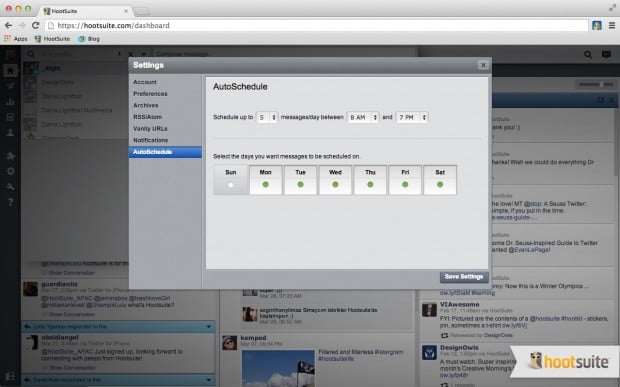
Task: Toggle scheduling on Wed
Action: pyautogui.click(x=335, y=180)
